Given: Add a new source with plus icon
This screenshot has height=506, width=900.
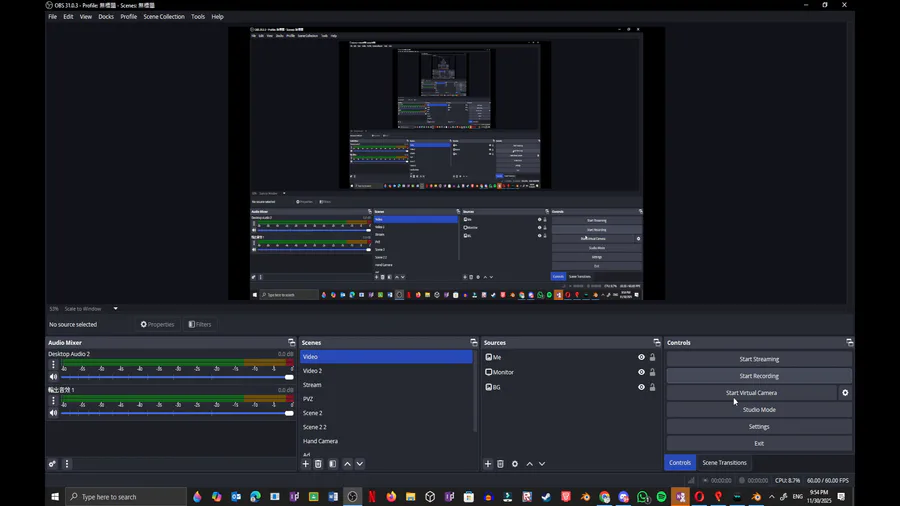Looking at the screenshot, I should tap(488, 464).
